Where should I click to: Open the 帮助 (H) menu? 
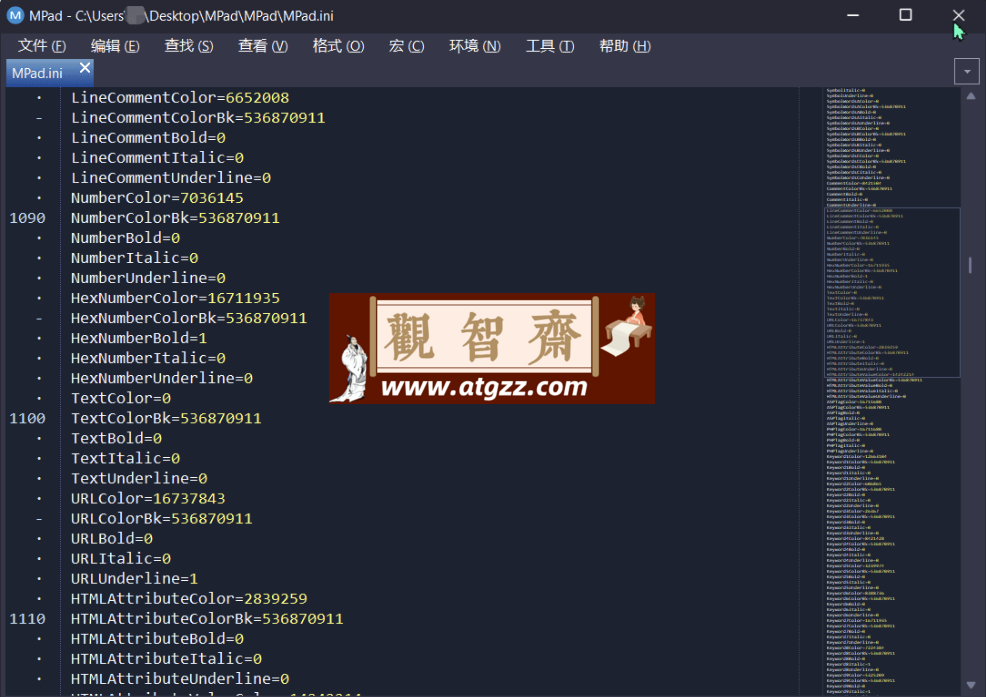point(624,46)
